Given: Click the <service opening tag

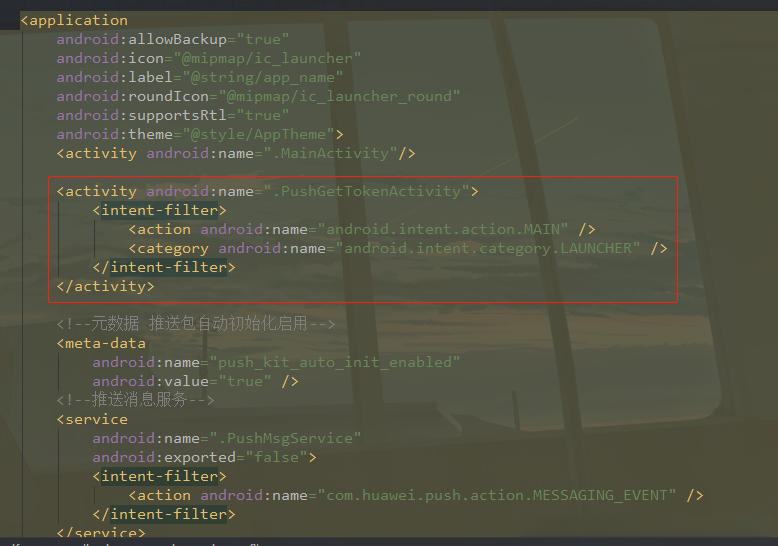Looking at the screenshot, I should point(92,419).
